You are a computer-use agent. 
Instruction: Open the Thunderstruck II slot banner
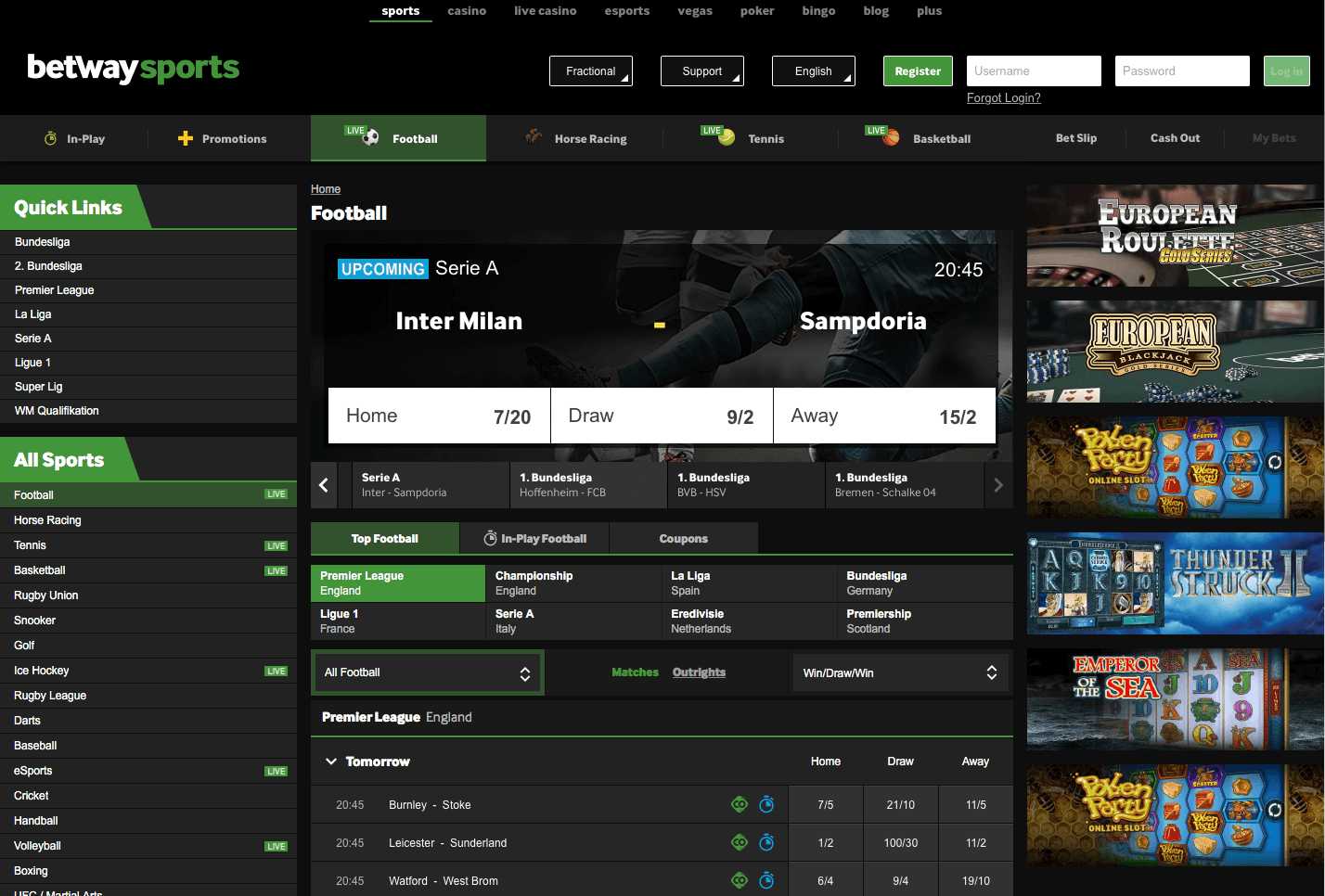coord(1176,583)
